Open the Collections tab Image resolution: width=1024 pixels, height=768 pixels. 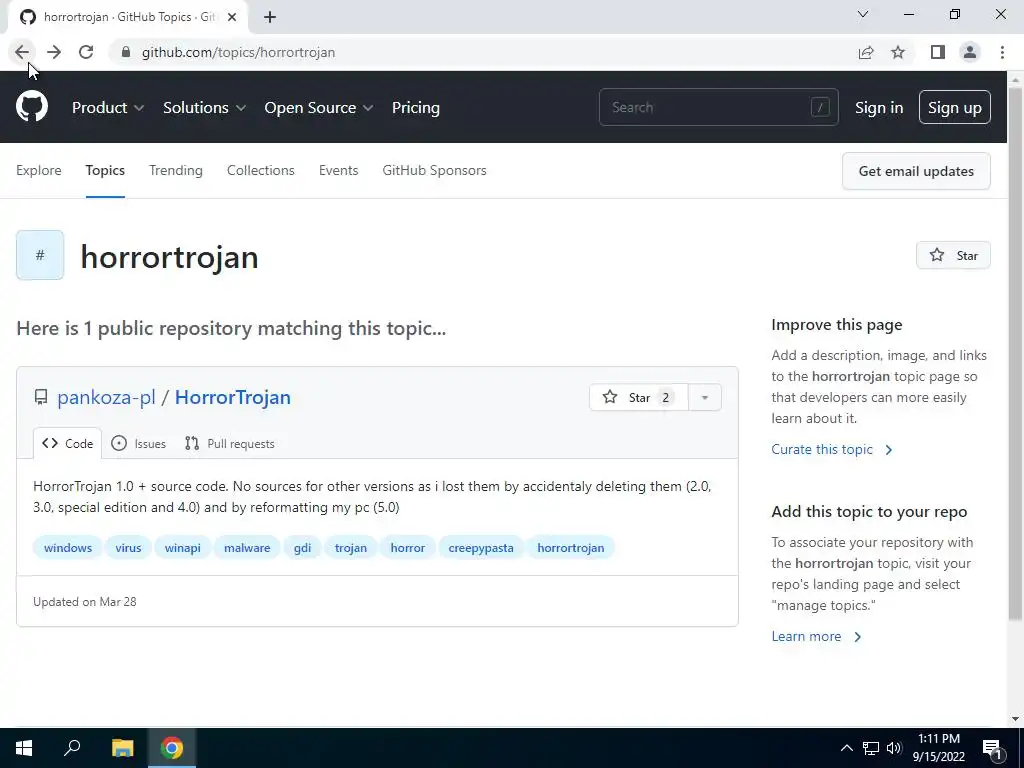261,170
